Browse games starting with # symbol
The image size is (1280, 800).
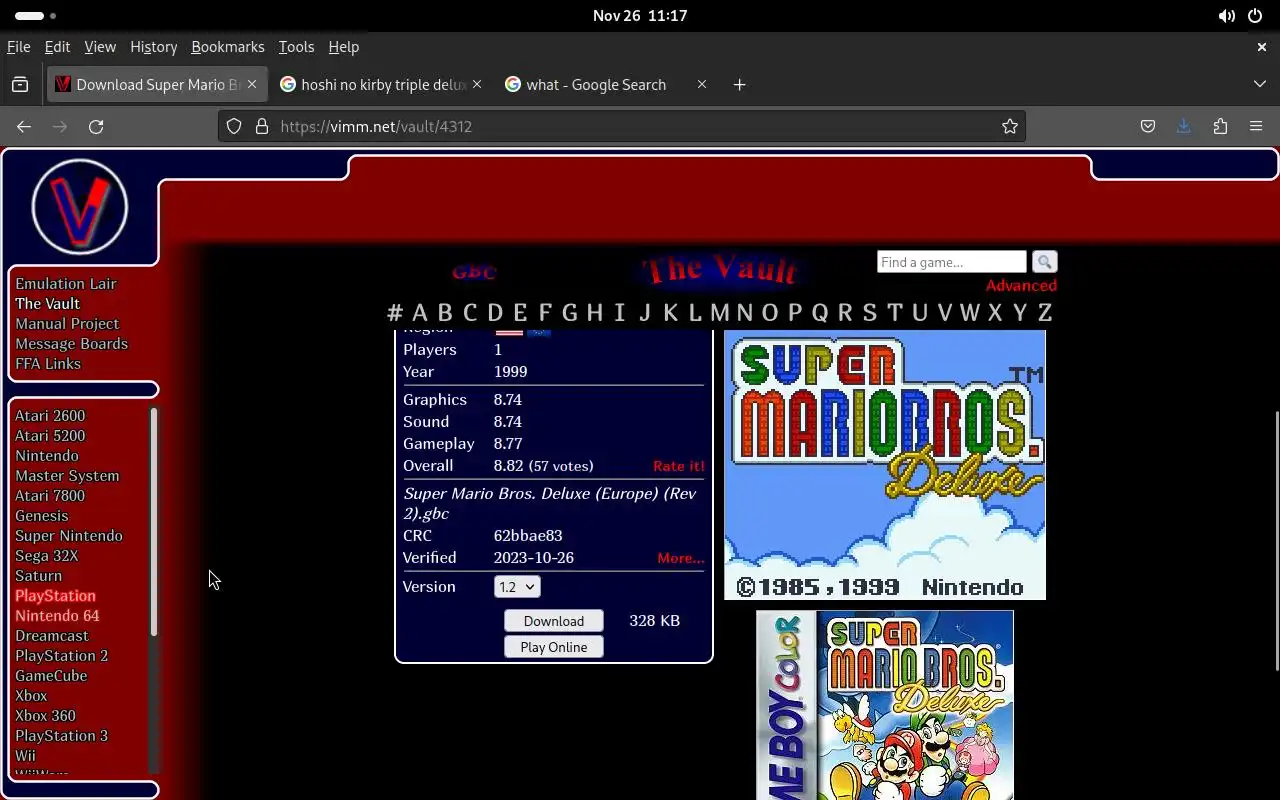tap(395, 313)
